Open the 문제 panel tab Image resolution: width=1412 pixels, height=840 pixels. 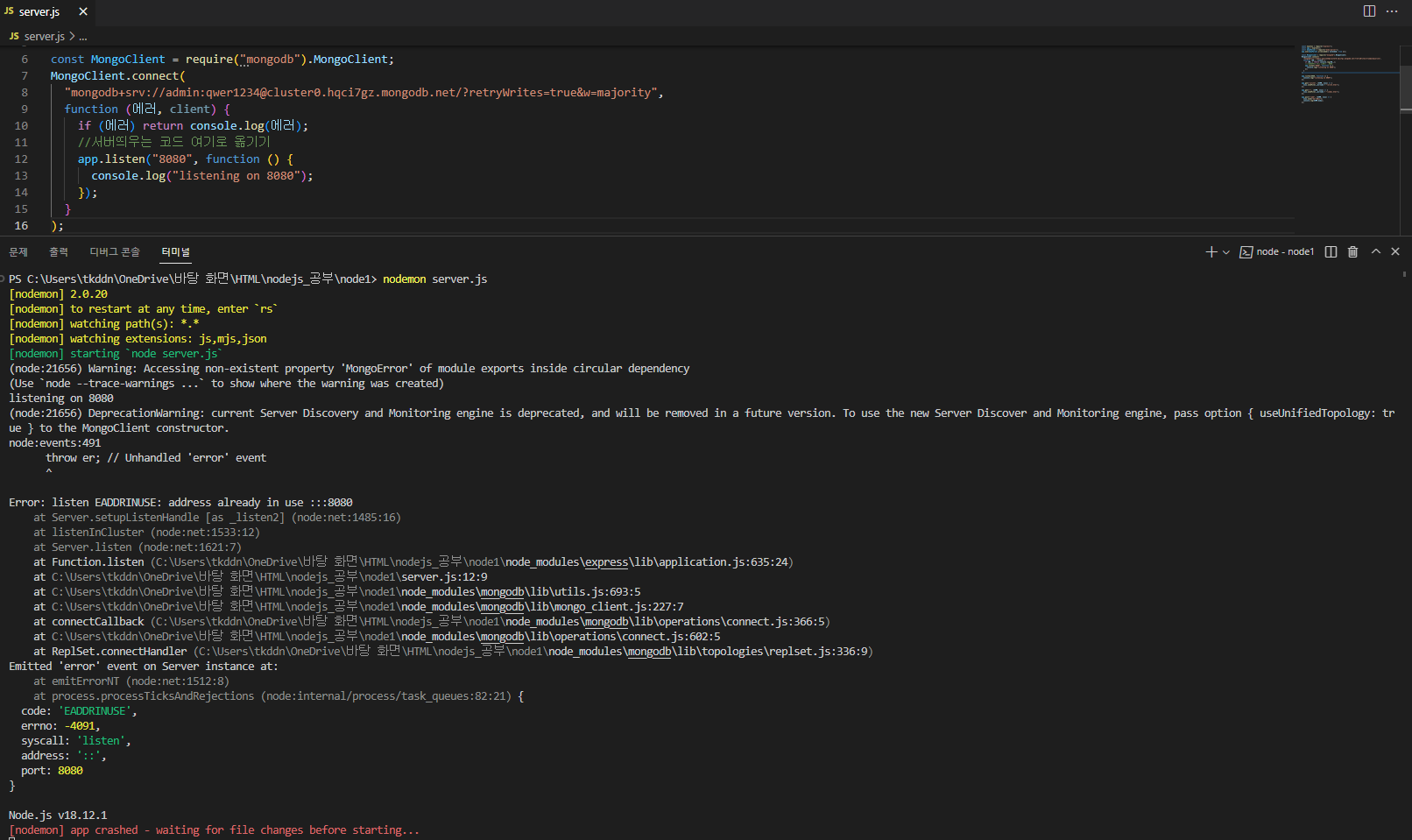(18, 252)
